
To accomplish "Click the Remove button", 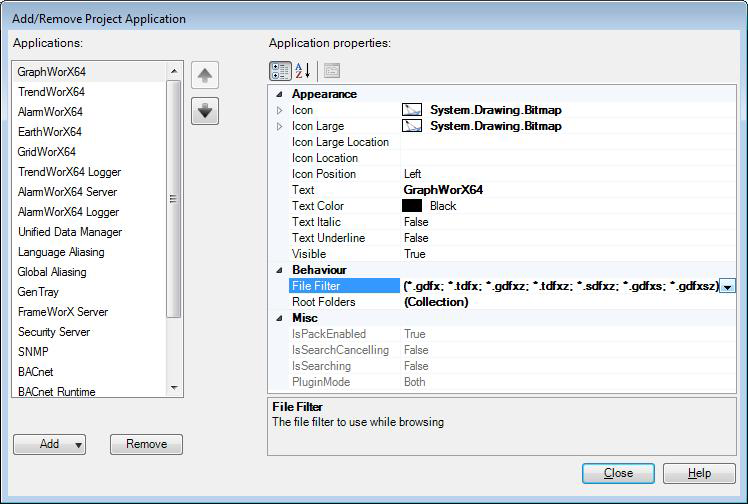I will coord(146,444).
